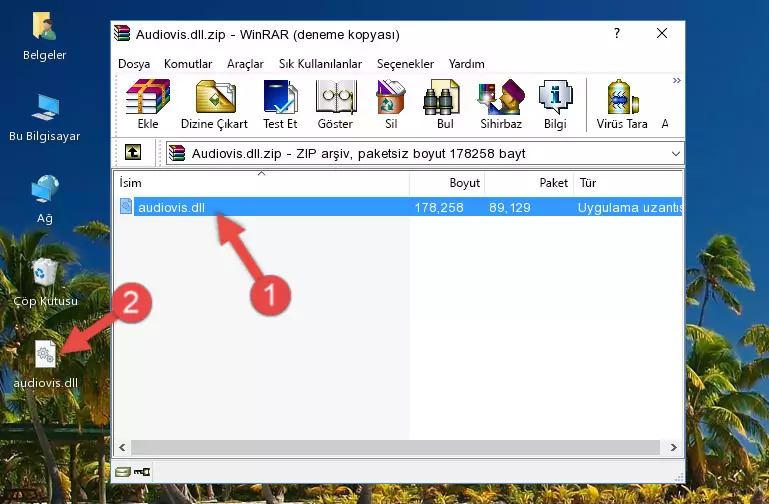
Task: Click the WinRAR title bar icon
Action: click(122, 34)
